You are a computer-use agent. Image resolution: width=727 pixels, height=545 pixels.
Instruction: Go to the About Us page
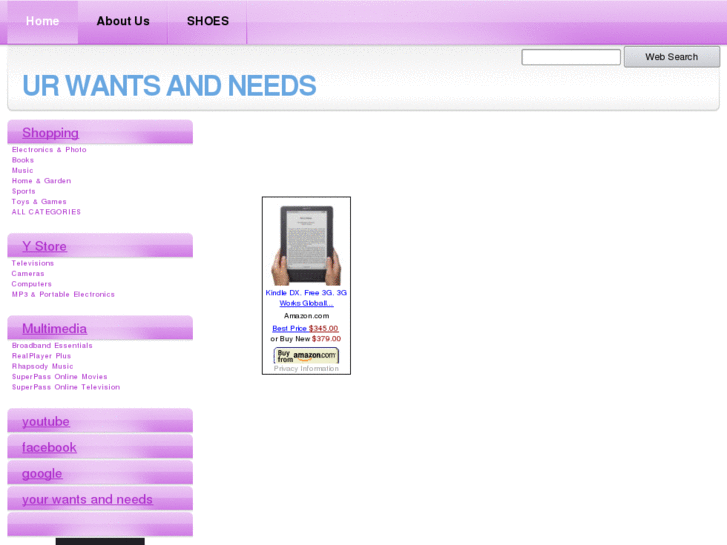(123, 21)
